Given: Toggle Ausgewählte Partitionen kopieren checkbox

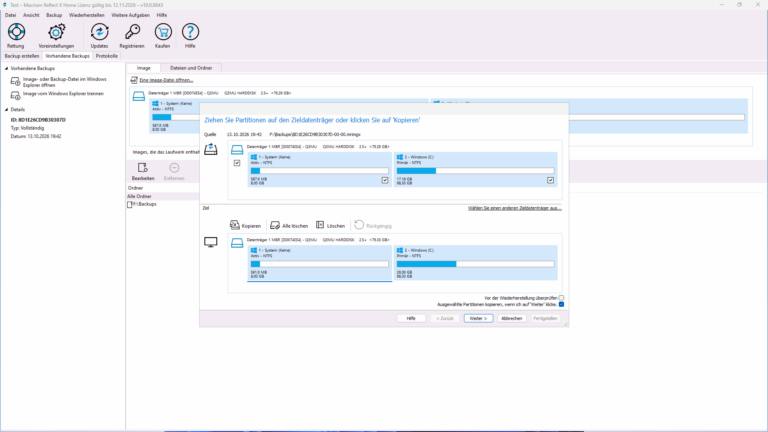Looking at the screenshot, I should pos(561,304).
